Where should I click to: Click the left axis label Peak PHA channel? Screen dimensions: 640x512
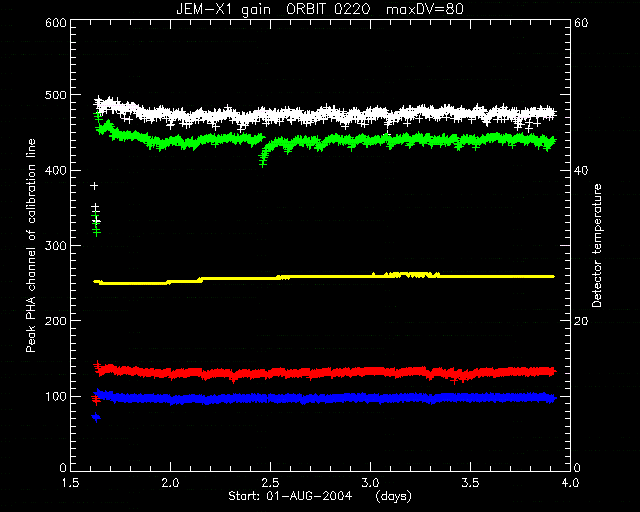coord(31,245)
